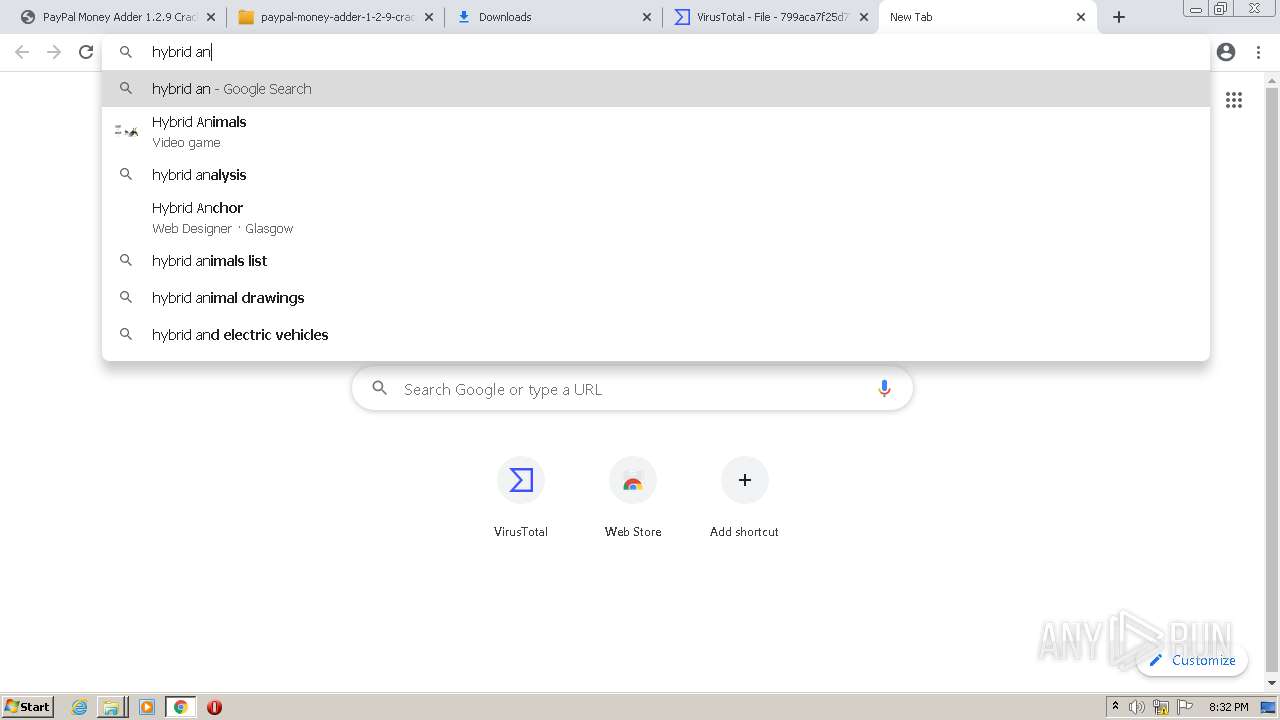The image size is (1280, 720).
Task: Launch Internet Explorer from the taskbar
Action: click(x=79, y=707)
